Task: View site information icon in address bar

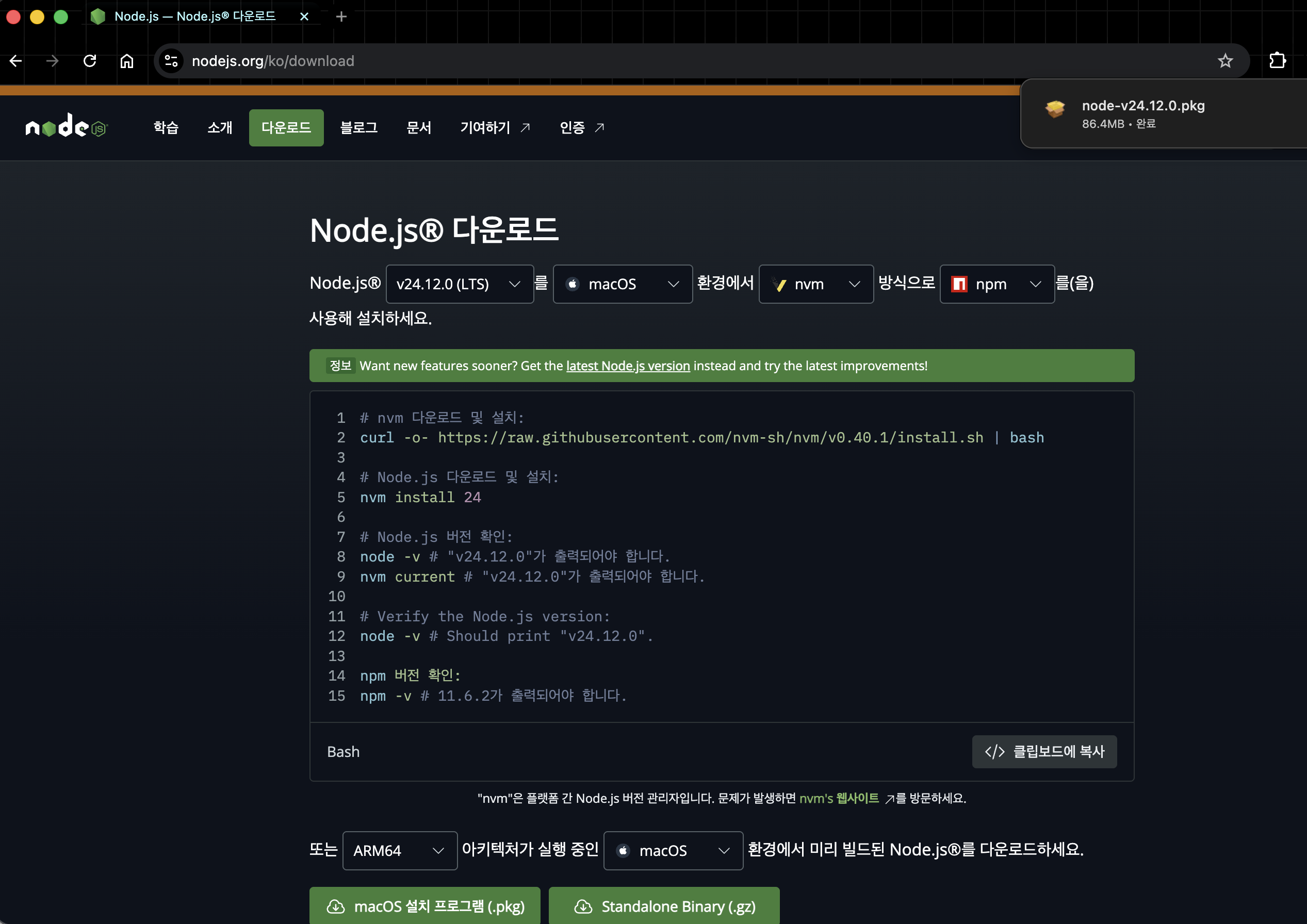Action: coord(171,61)
